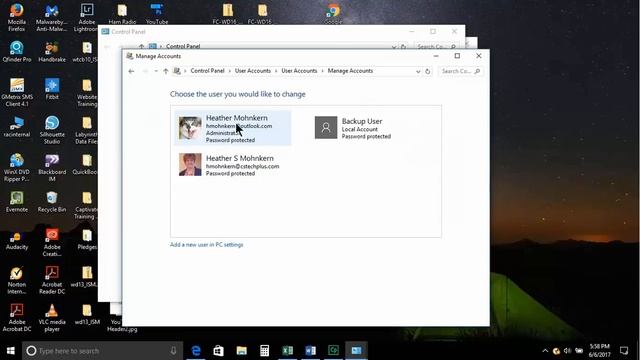Image resolution: width=640 pixels, height=360 pixels.
Task: Maximize the Manage Accounts window
Action: point(457,56)
